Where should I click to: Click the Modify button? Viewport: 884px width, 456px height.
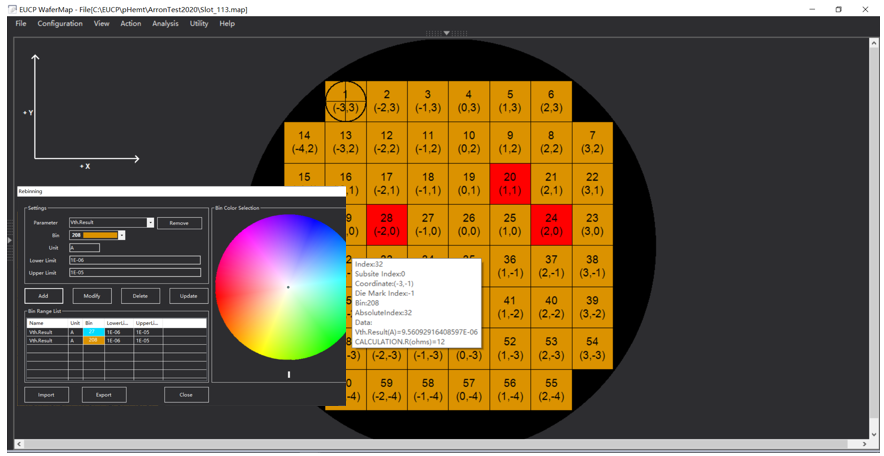[x=92, y=296]
